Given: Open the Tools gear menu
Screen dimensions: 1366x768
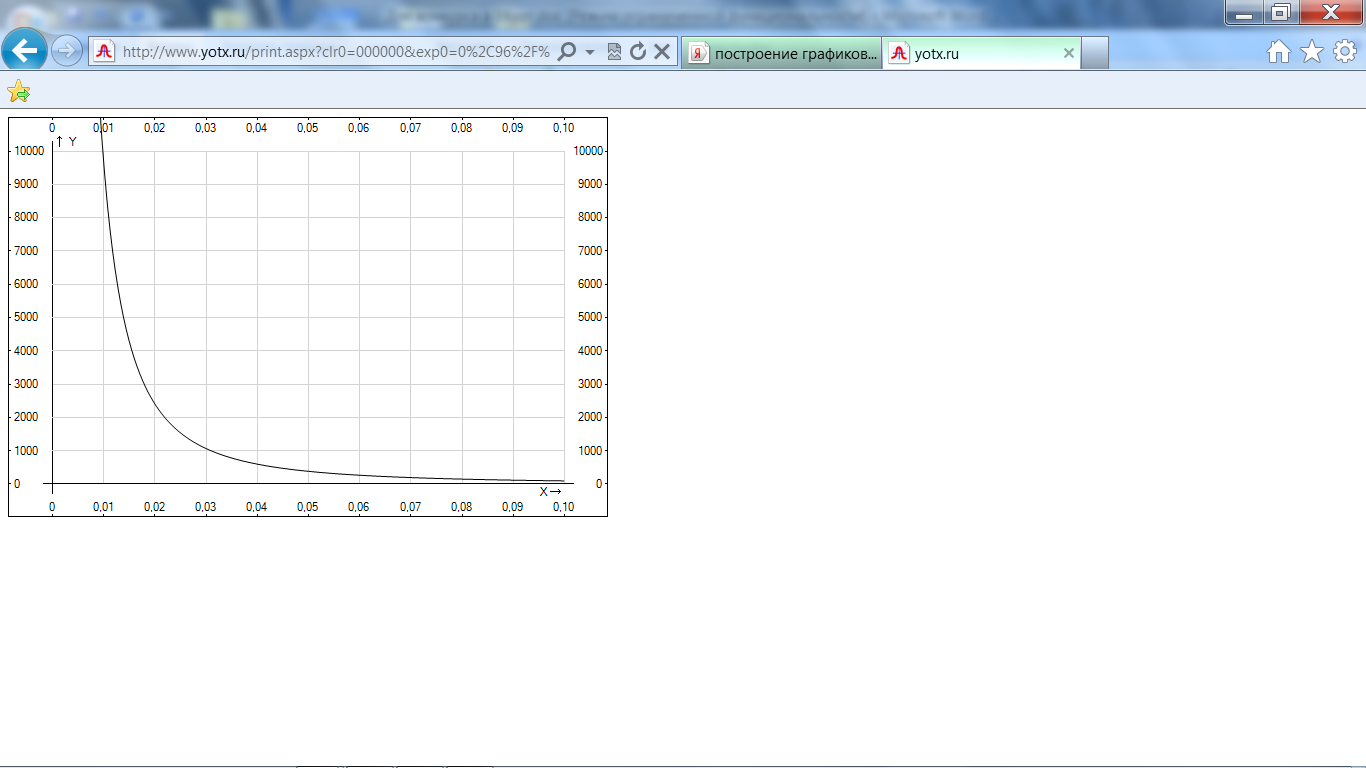Looking at the screenshot, I should point(1345,52).
